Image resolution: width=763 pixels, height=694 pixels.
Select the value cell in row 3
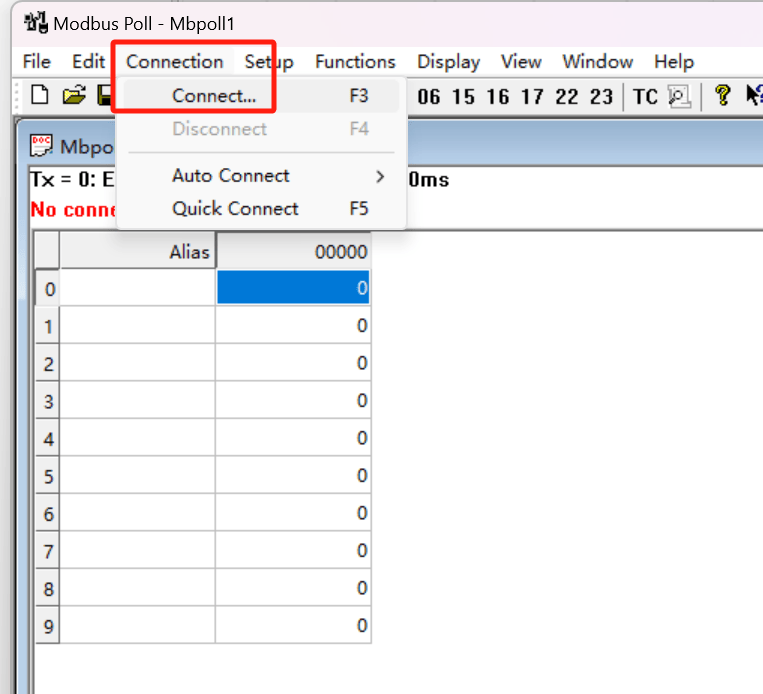tap(293, 400)
